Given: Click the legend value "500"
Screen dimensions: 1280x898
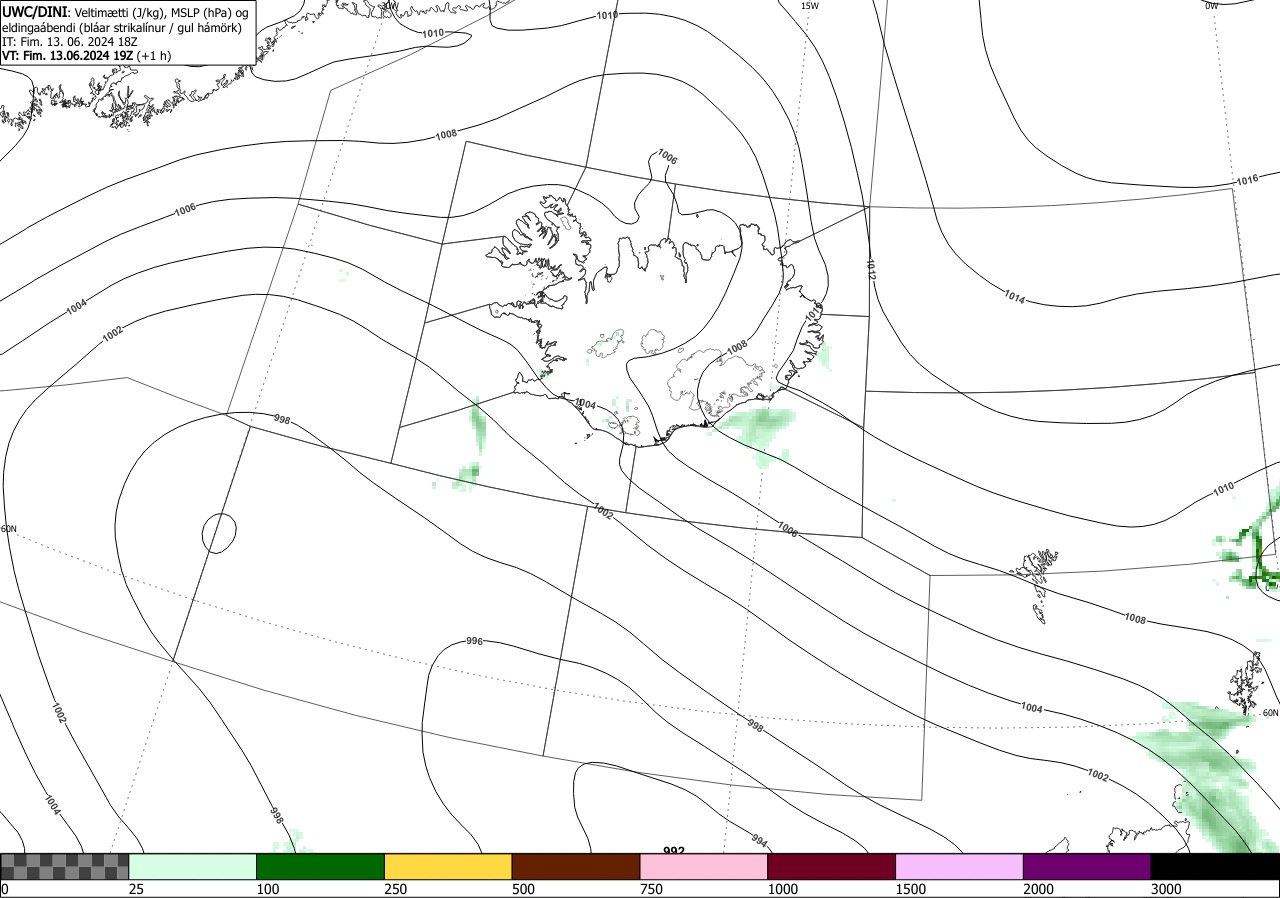Looking at the screenshot, I should point(523,889).
